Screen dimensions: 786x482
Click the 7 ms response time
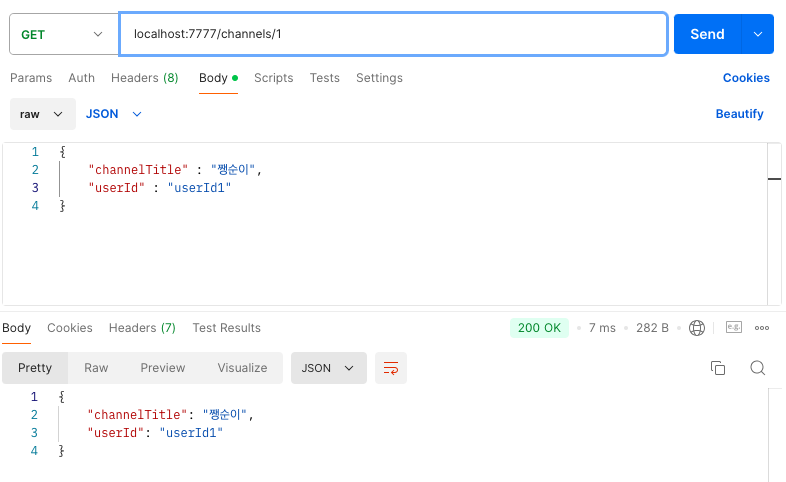click(x=602, y=328)
